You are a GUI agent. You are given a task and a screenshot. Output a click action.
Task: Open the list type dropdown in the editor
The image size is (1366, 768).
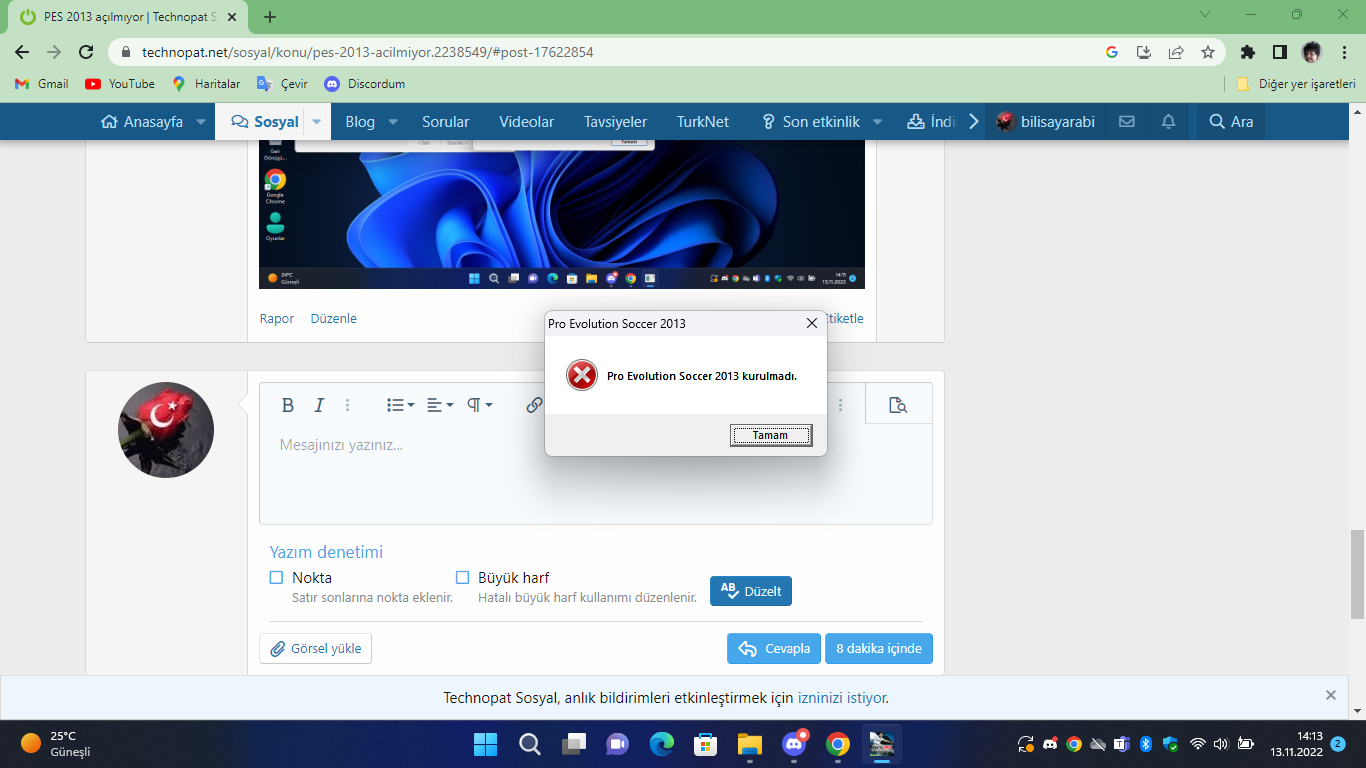[400, 405]
